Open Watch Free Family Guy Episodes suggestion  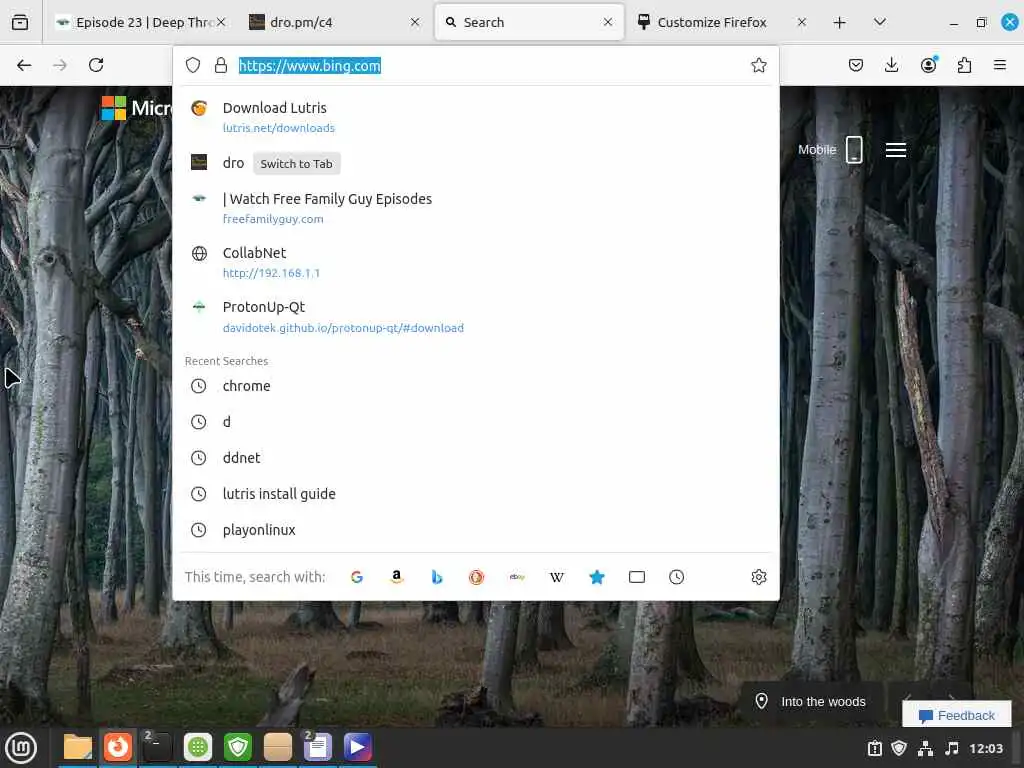click(475, 208)
